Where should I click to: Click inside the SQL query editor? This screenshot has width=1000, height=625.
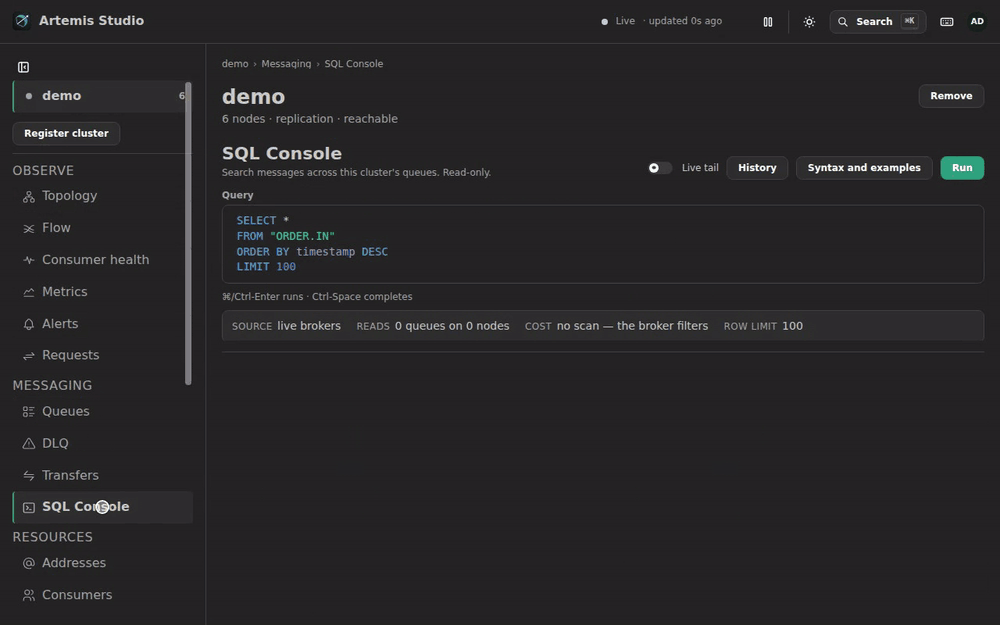(603, 244)
